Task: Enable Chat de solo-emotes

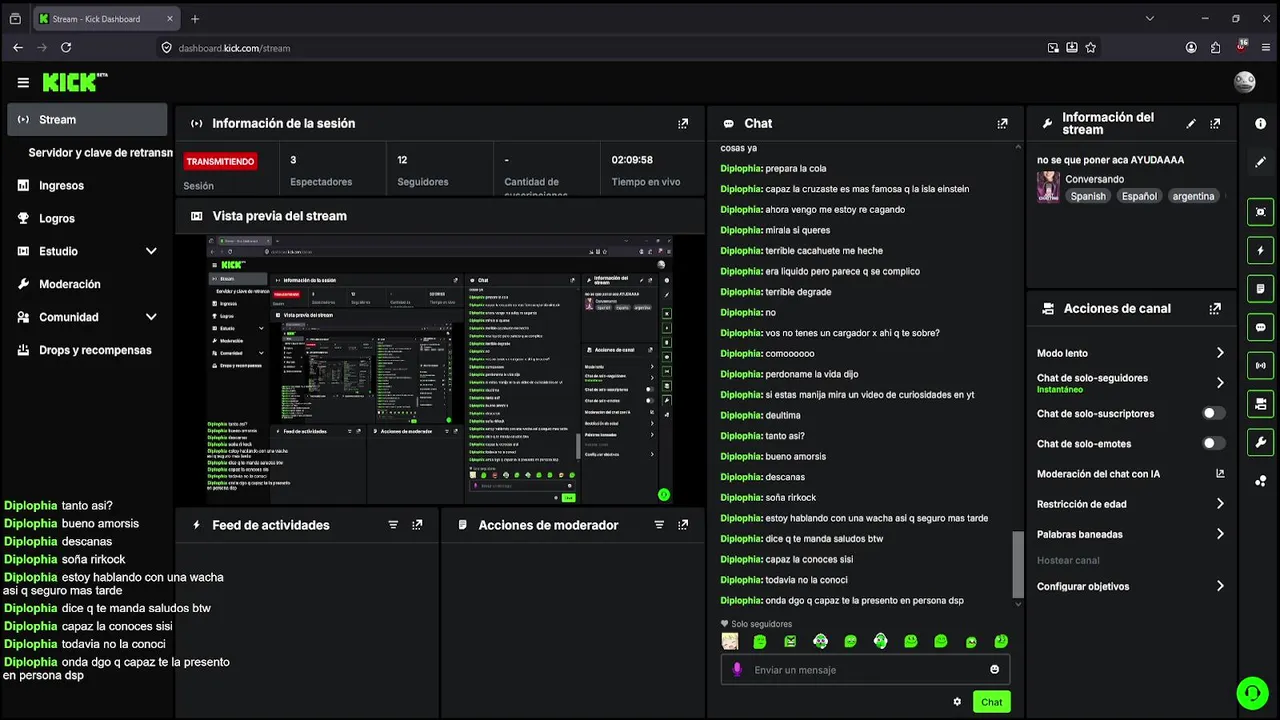Action: pyautogui.click(x=1213, y=443)
